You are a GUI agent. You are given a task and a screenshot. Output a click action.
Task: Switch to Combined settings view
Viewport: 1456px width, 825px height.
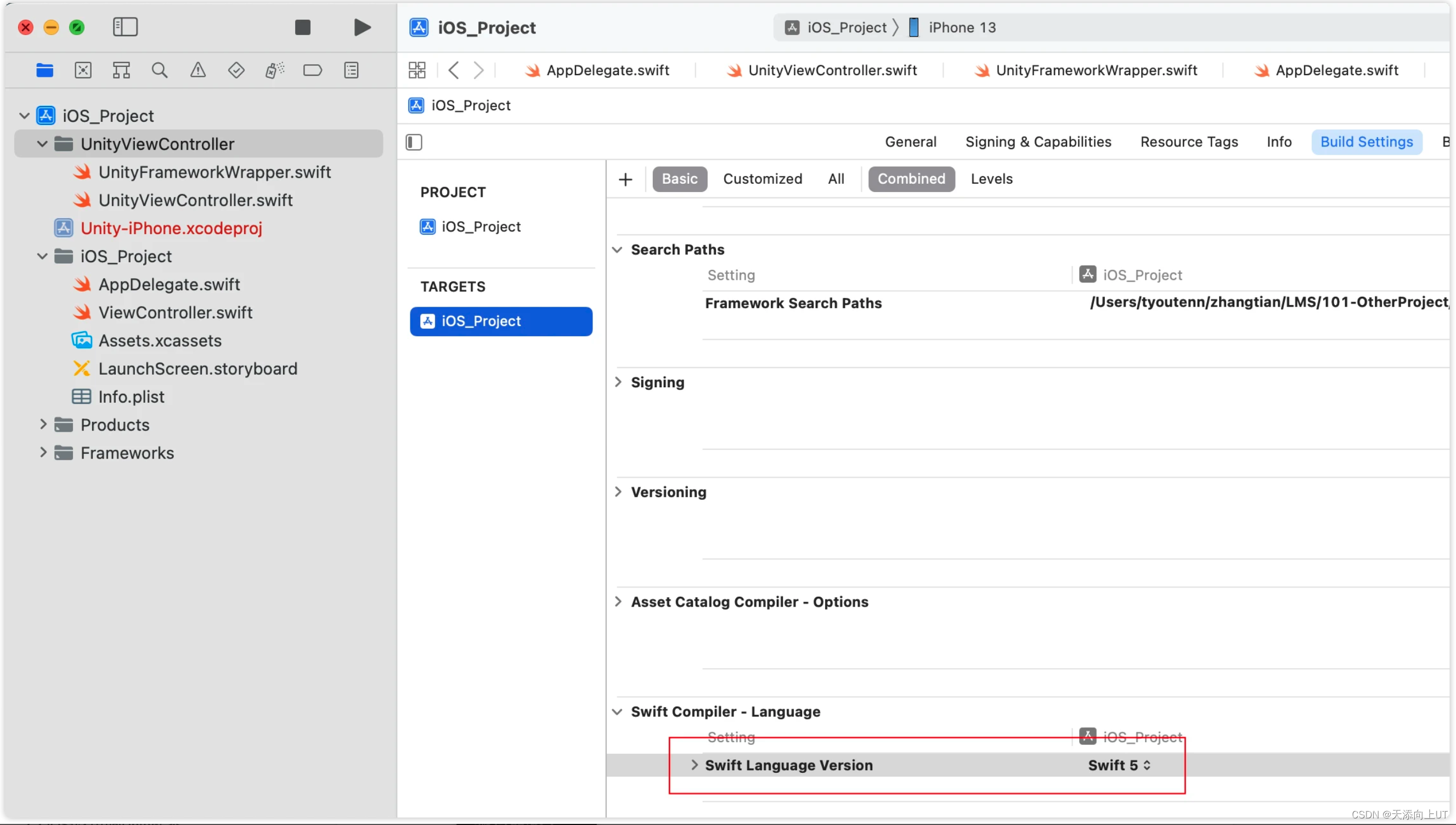[x=911, y=179]
